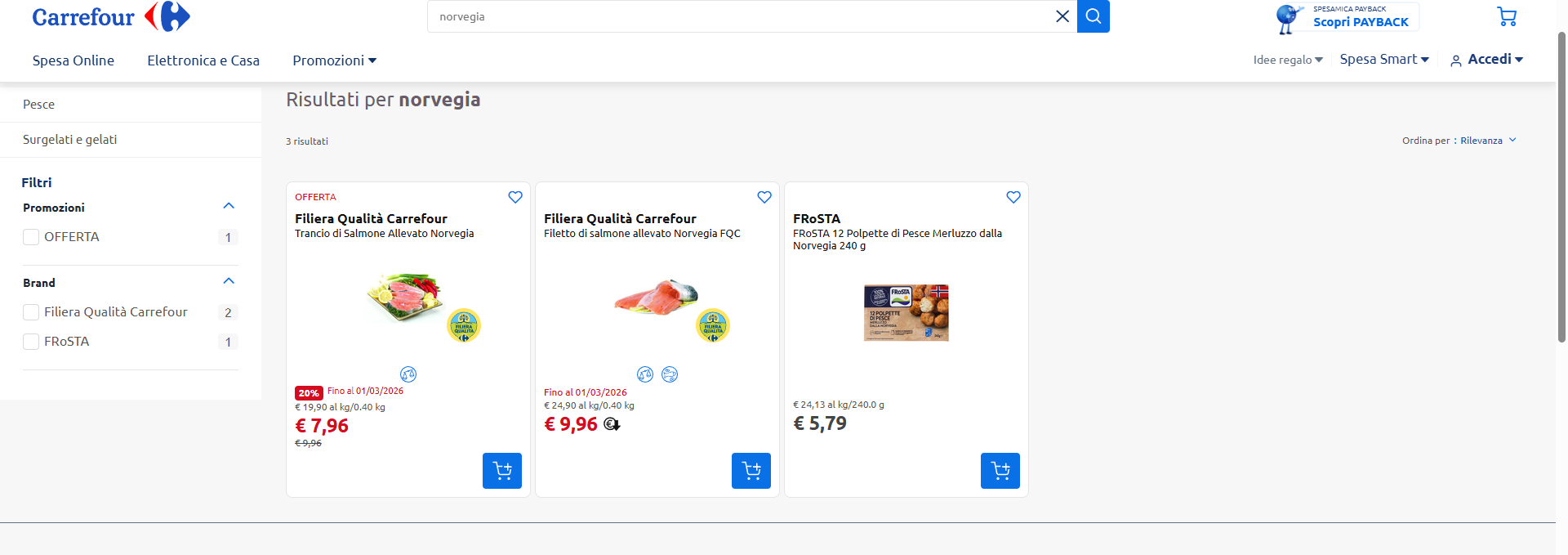Open the shopping cart icon
The height and width of the screenshot is (555, 1568).
point(1506,16)
